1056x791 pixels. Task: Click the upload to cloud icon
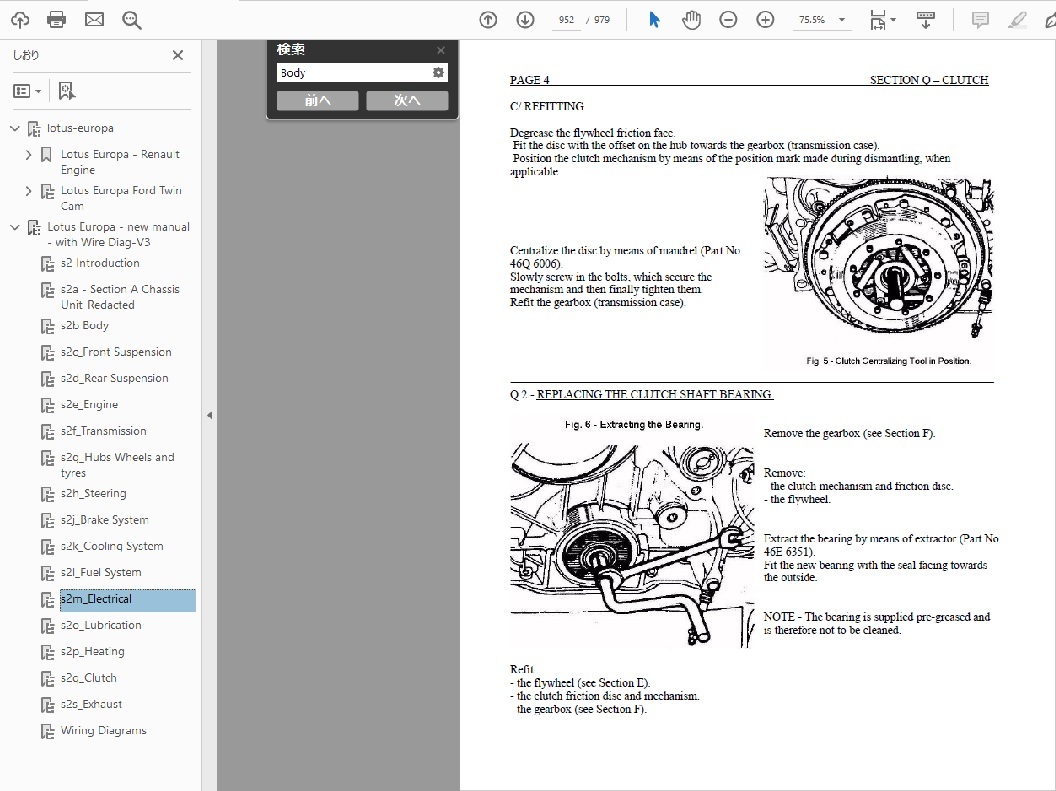tap(20, 20)
